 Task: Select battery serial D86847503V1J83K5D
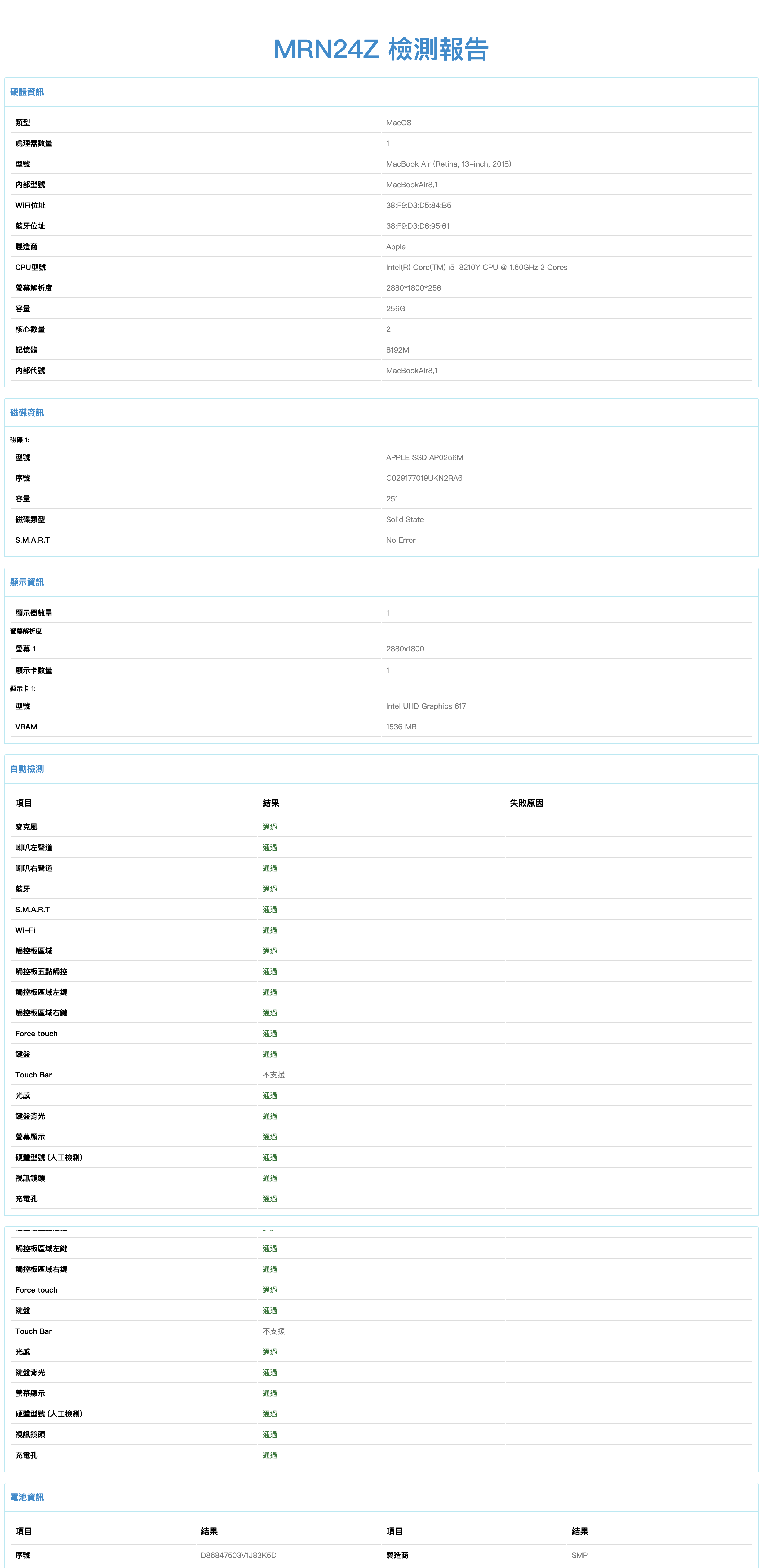click(x=238, y=1555)
